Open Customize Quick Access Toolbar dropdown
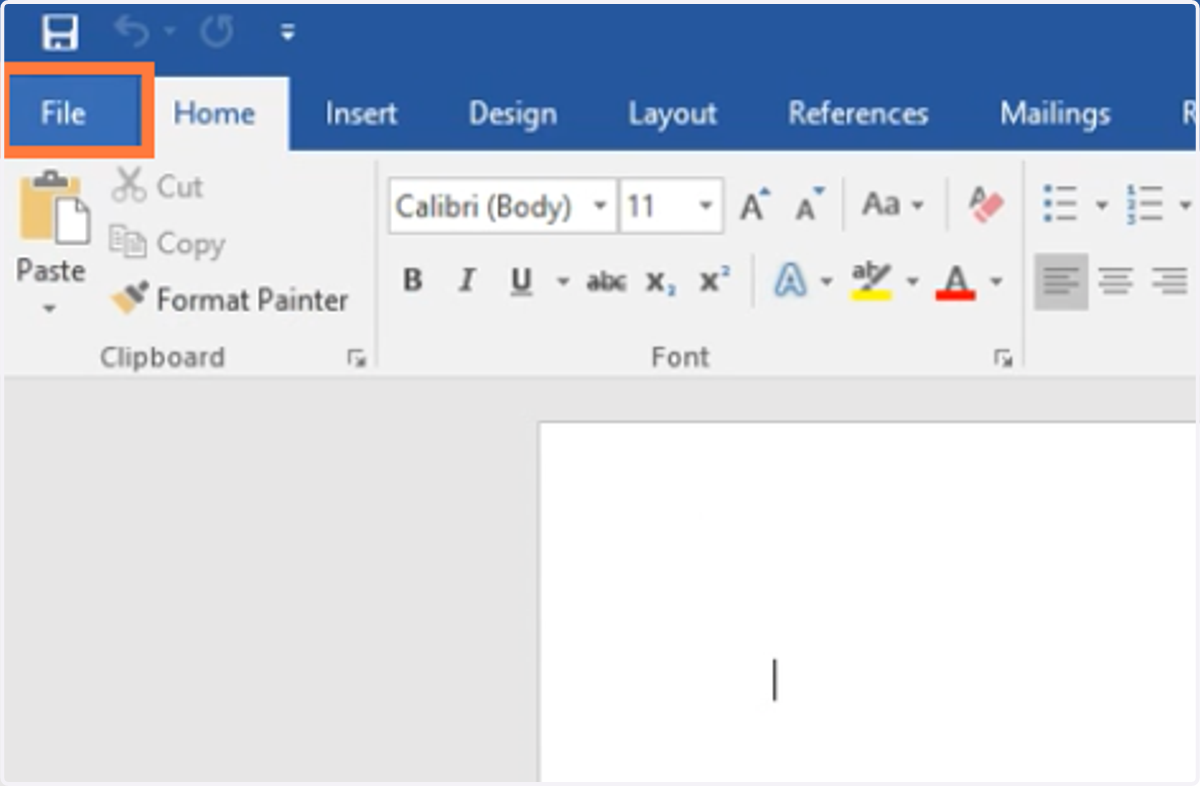Image resolution: width=1200 pixels, height=786 pixels. [288, 33]
